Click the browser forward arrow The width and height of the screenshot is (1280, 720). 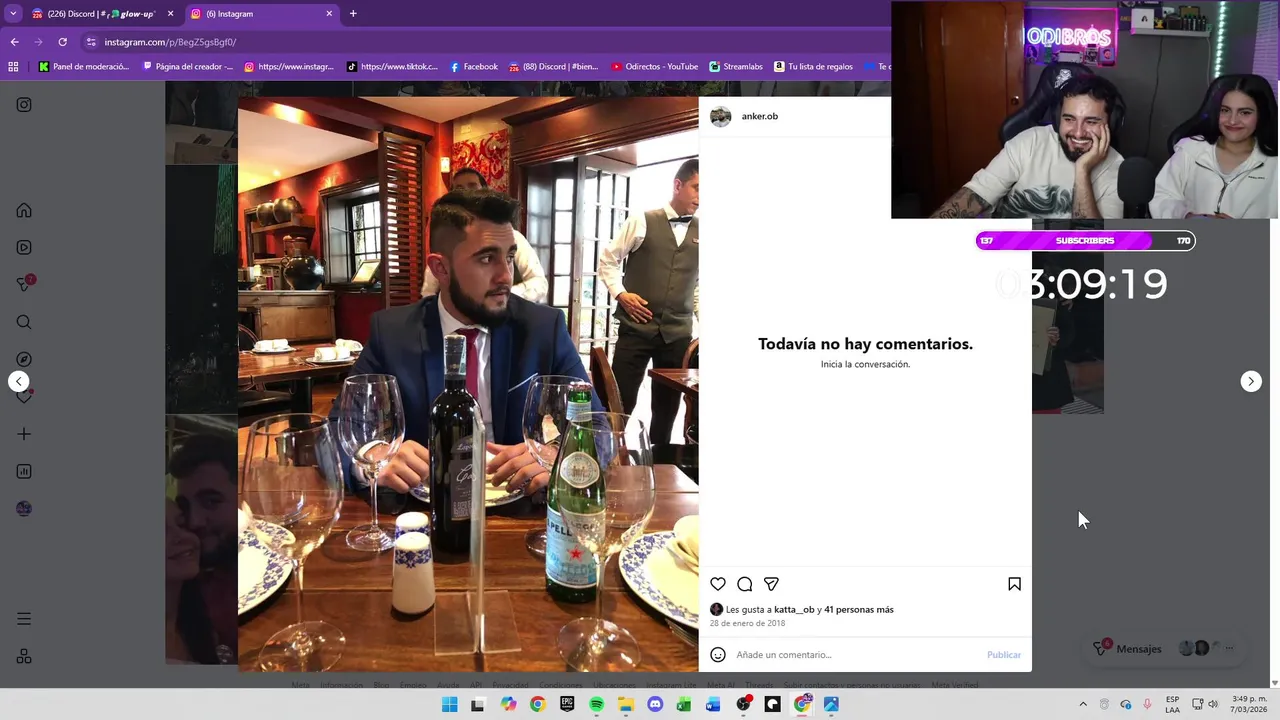(x=38, y=42)
